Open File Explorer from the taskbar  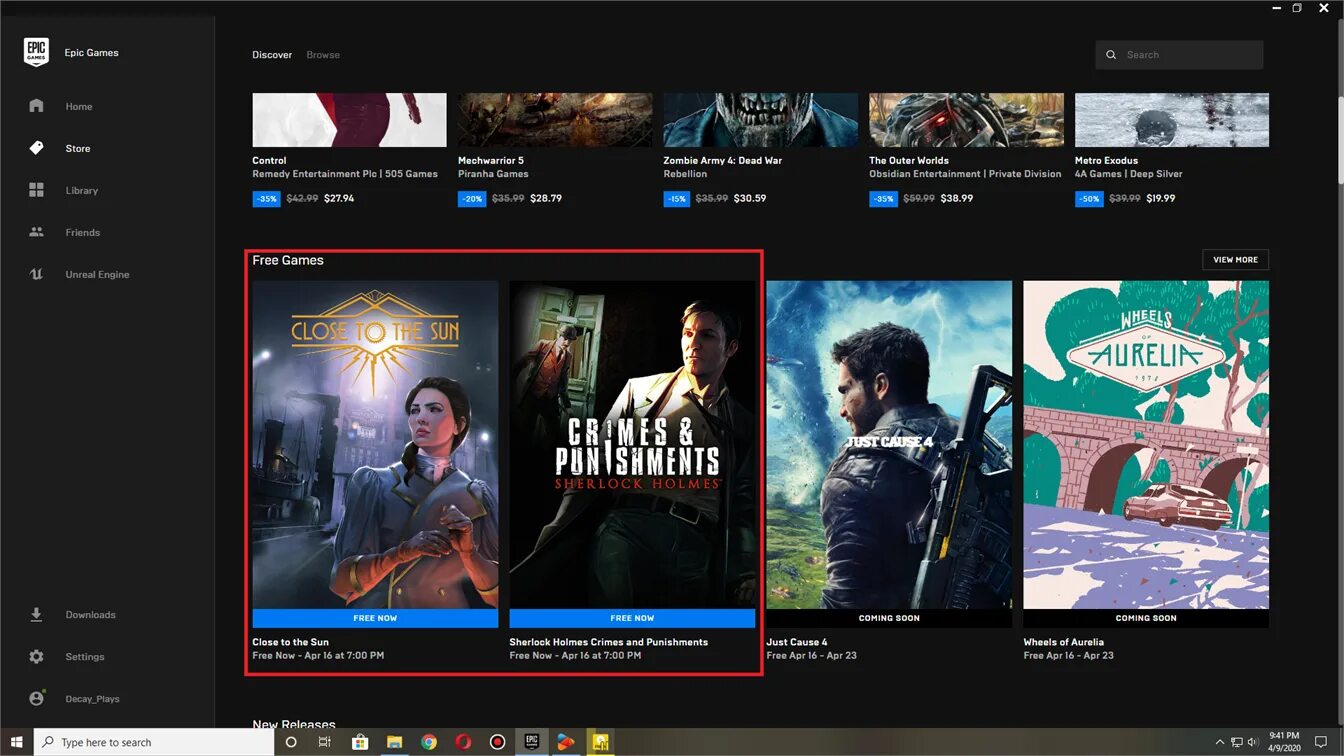394,742
